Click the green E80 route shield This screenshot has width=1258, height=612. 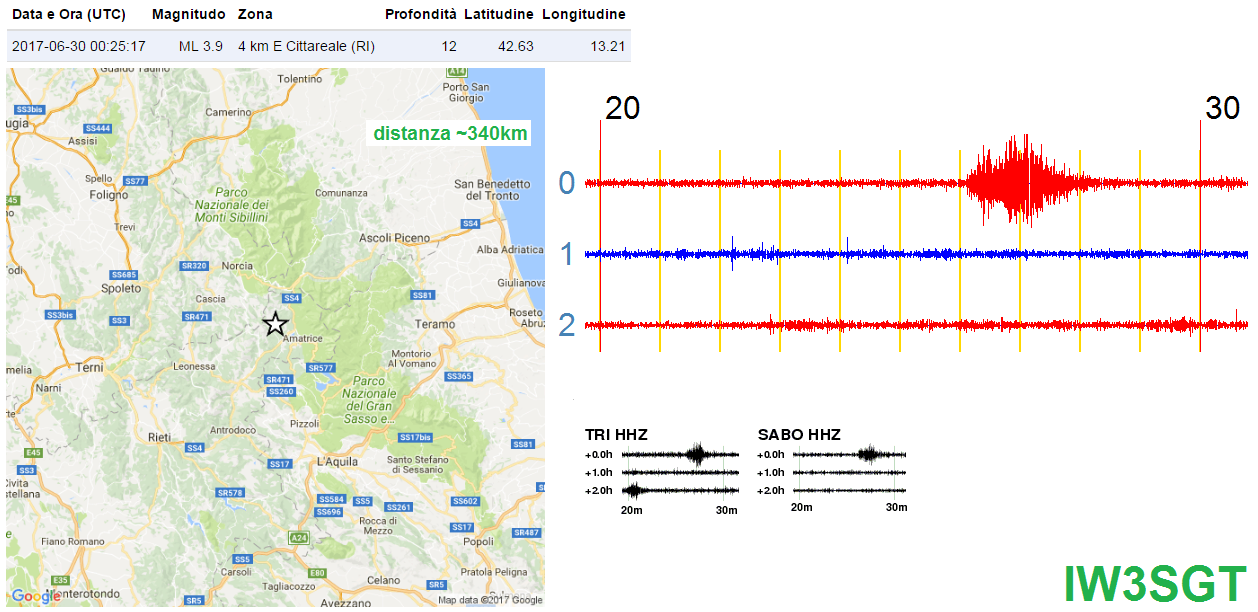(317, 572)
